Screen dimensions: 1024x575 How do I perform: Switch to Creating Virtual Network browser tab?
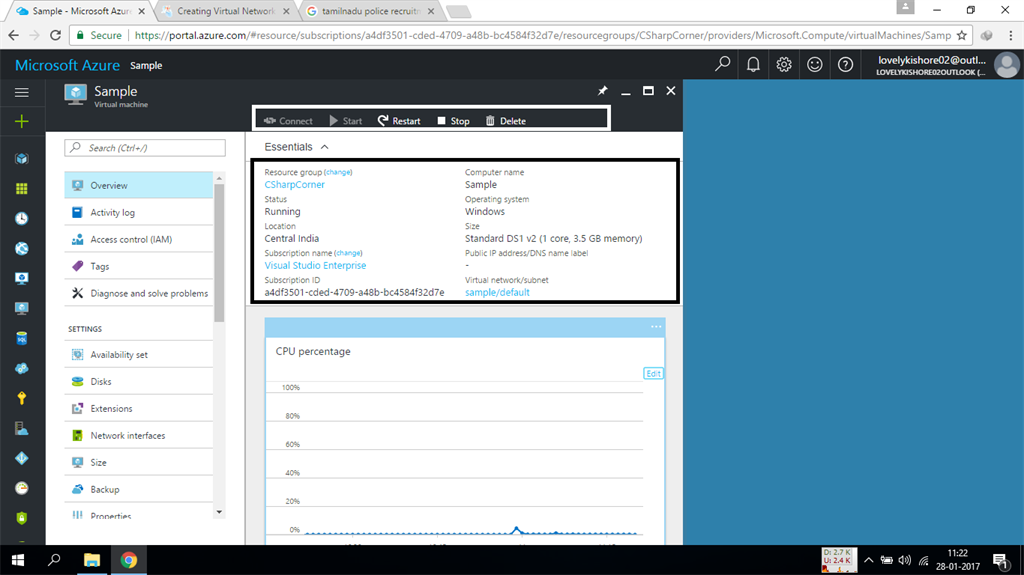[225, 11]
